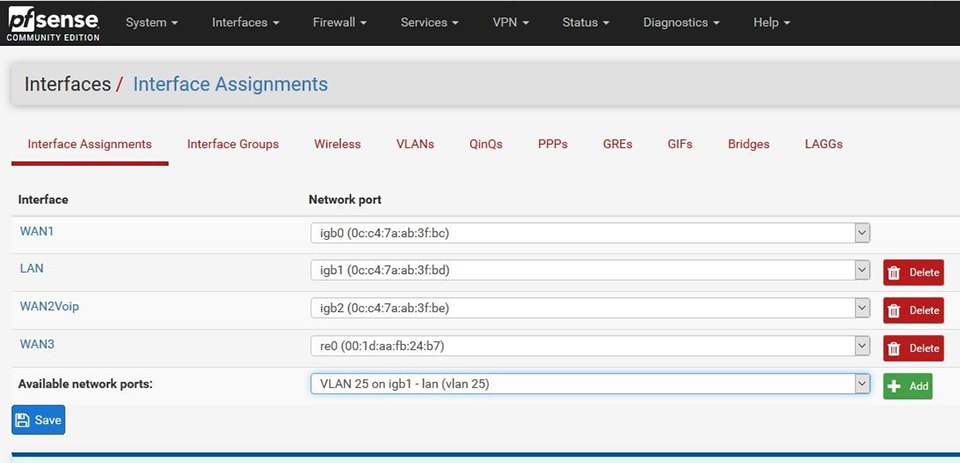Open the LAGGs tab

[x=823, y=144]
